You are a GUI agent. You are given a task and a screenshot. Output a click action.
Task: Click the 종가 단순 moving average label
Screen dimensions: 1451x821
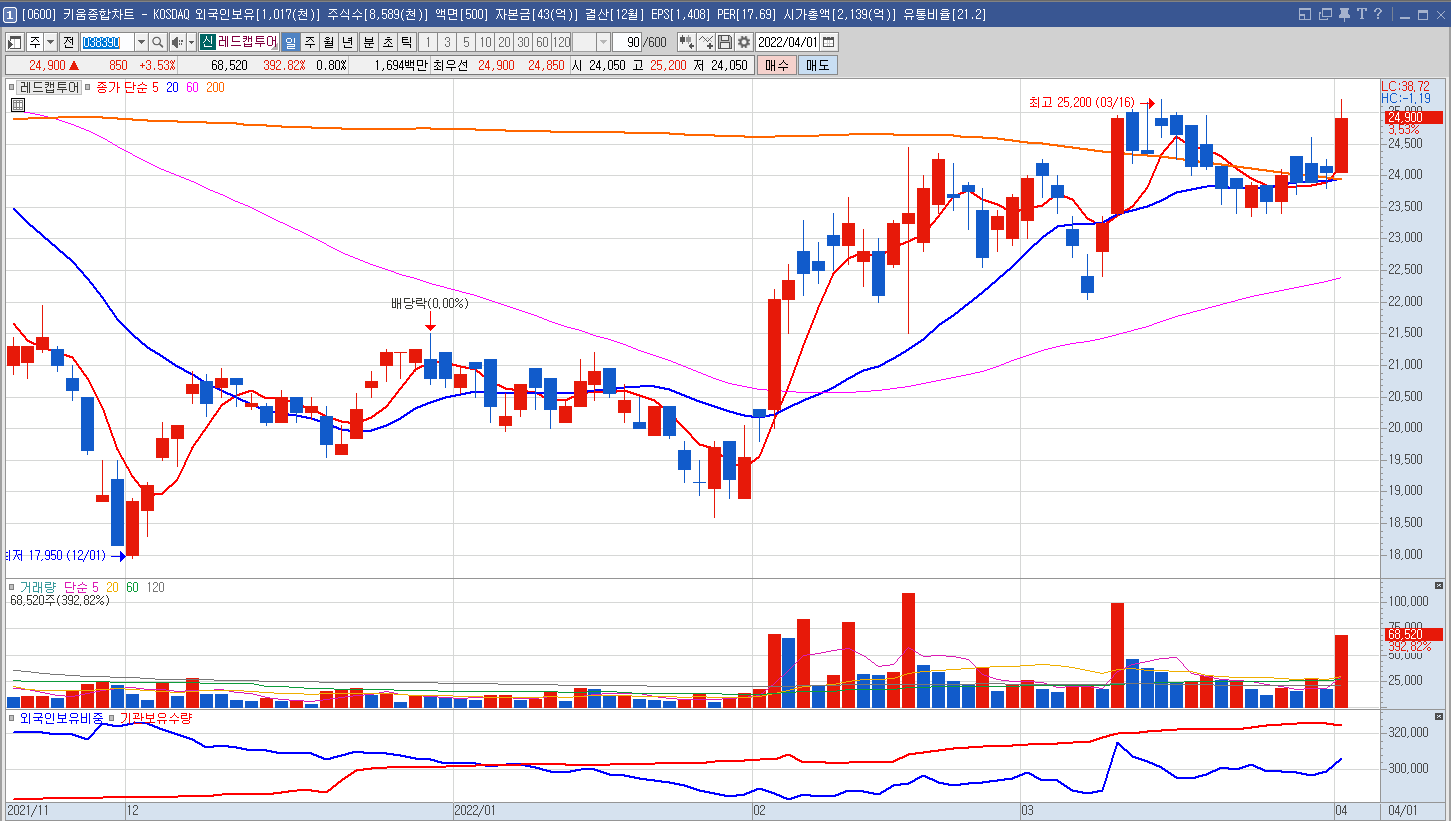120,88
